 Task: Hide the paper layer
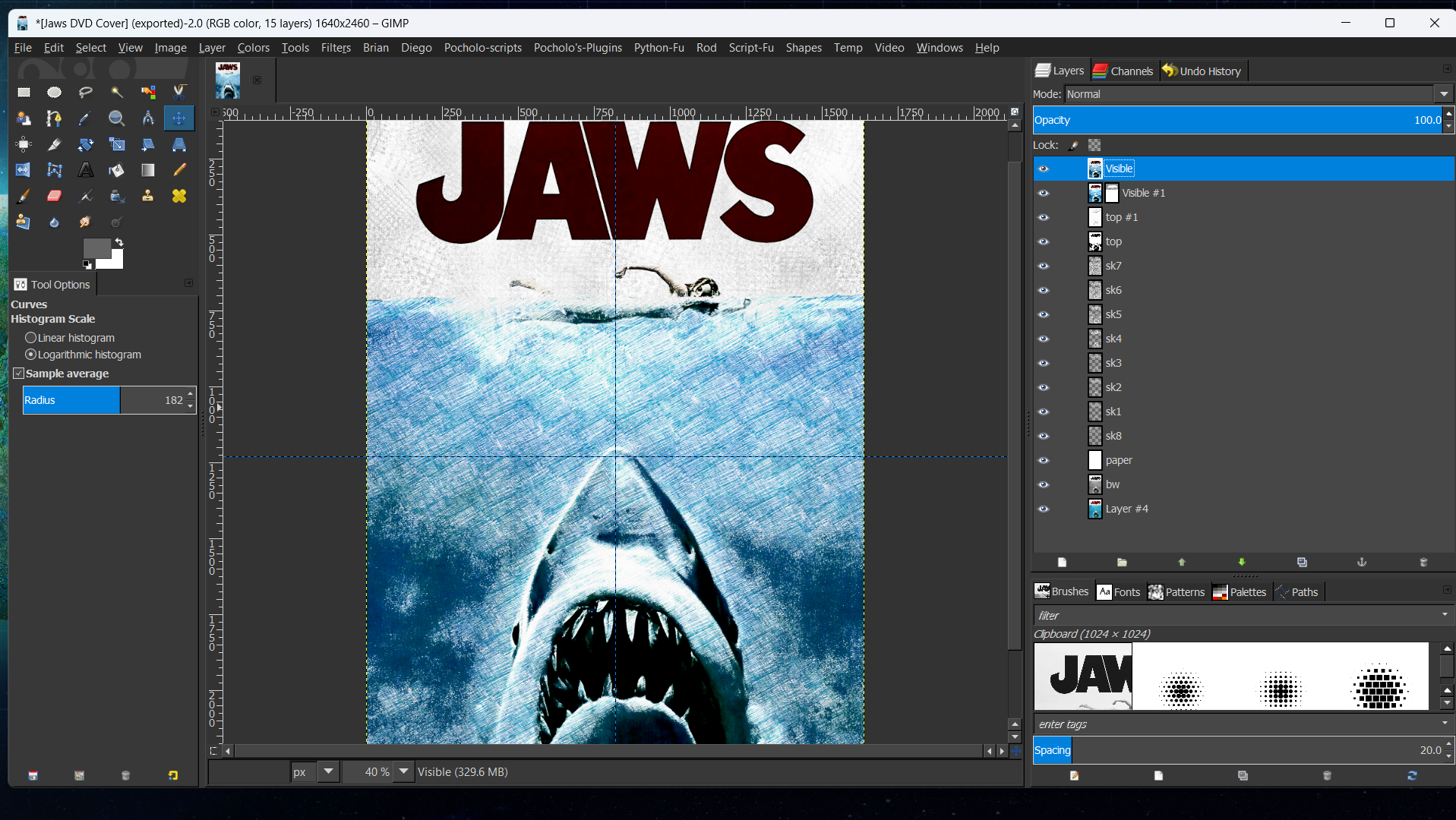1044,460
